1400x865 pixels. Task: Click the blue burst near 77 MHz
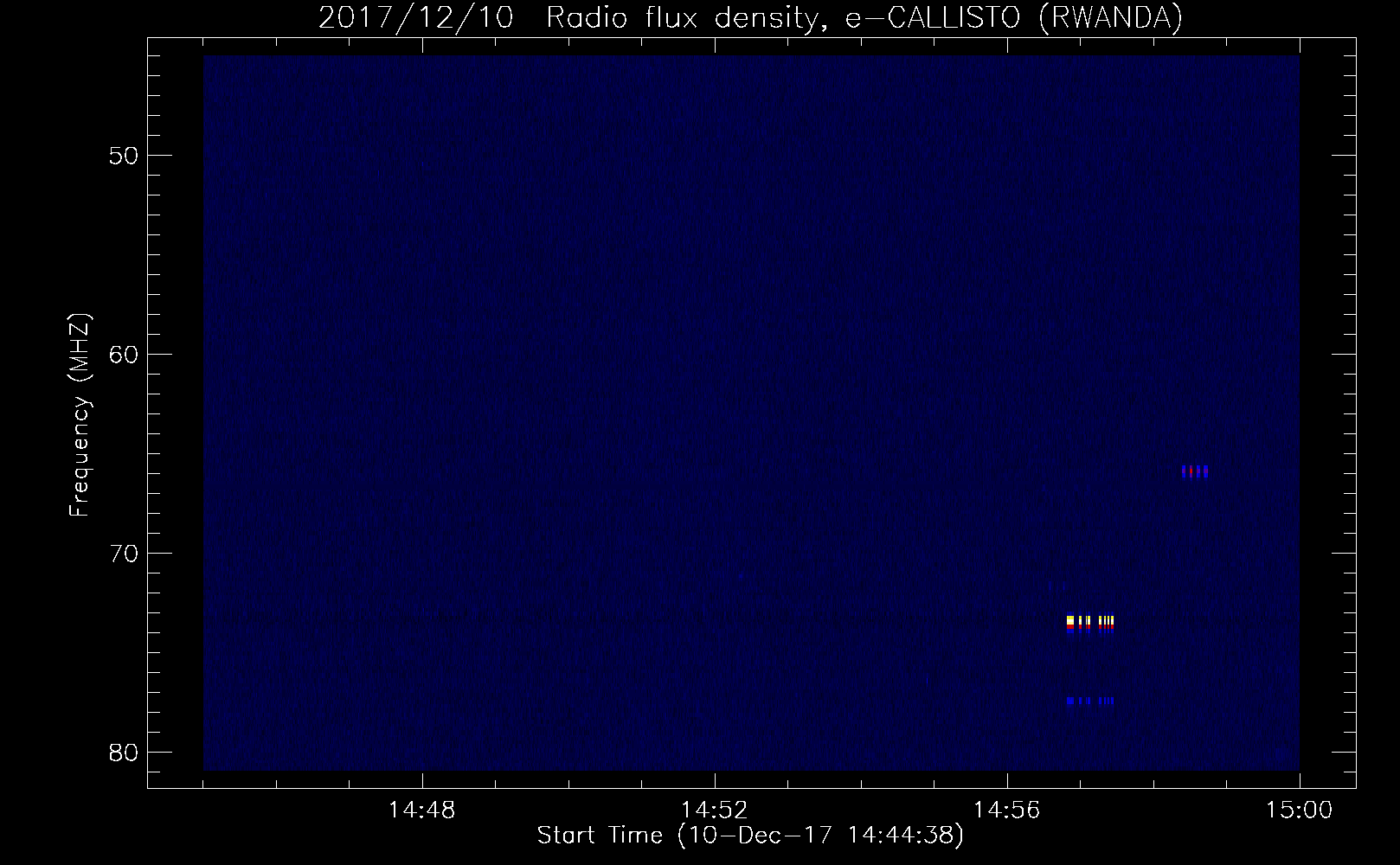(1090, 701)
